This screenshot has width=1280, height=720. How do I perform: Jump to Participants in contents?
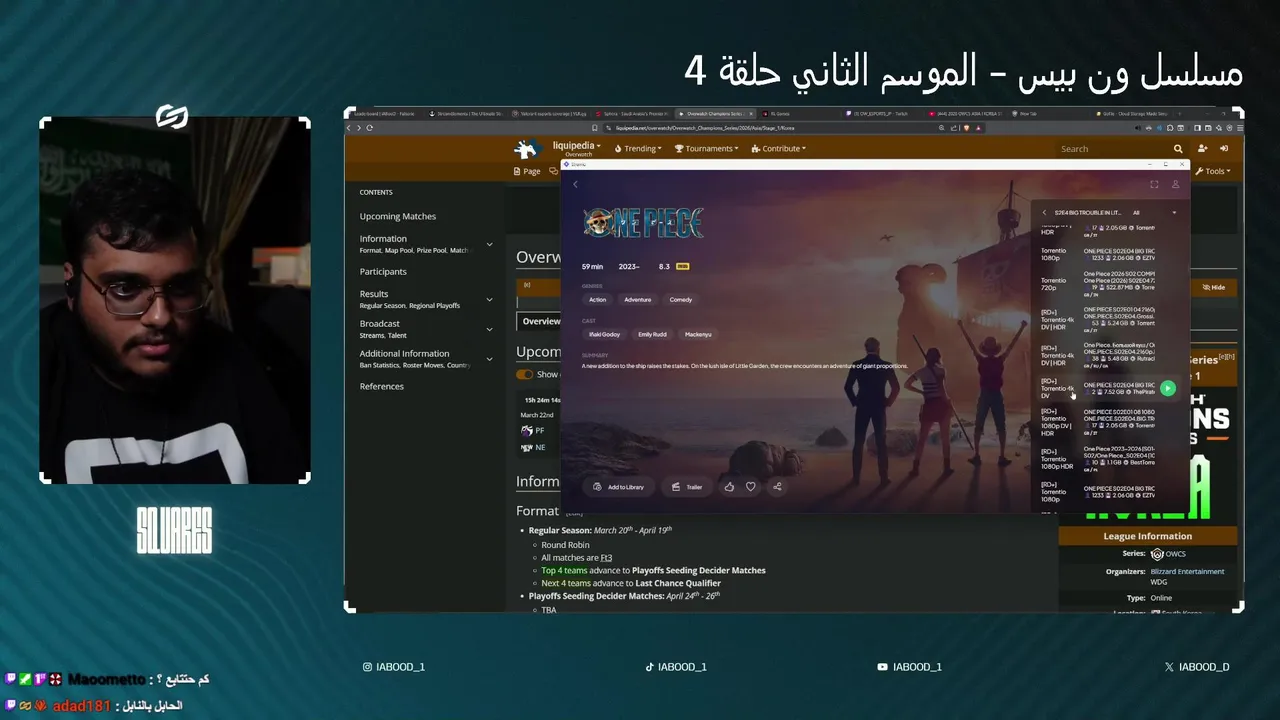[383, 272]
